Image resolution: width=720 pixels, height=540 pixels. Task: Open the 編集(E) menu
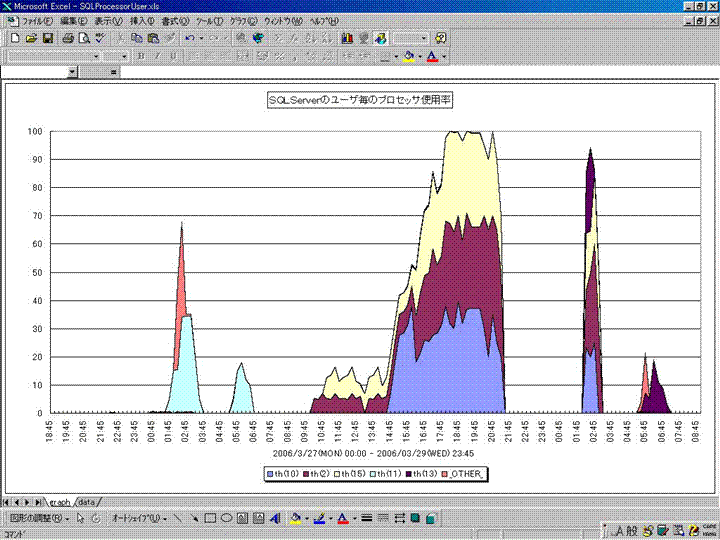coord(73,21)
